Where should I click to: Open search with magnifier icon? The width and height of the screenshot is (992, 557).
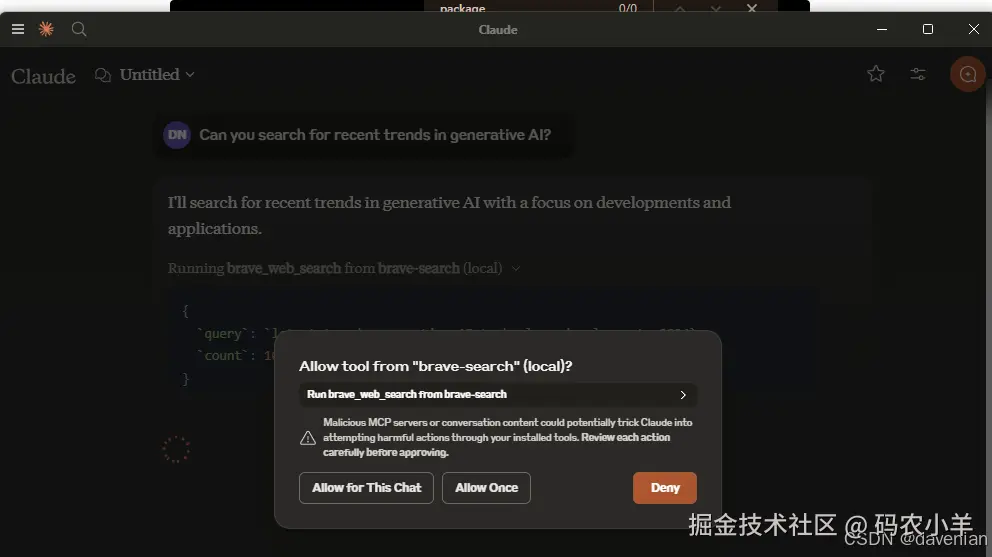click(79, 29)
